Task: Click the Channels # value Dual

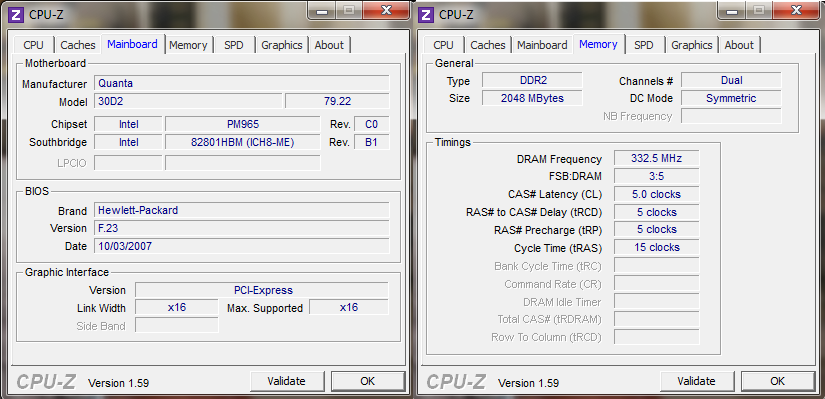Action: pyautogui.click(x=731, y=80)
